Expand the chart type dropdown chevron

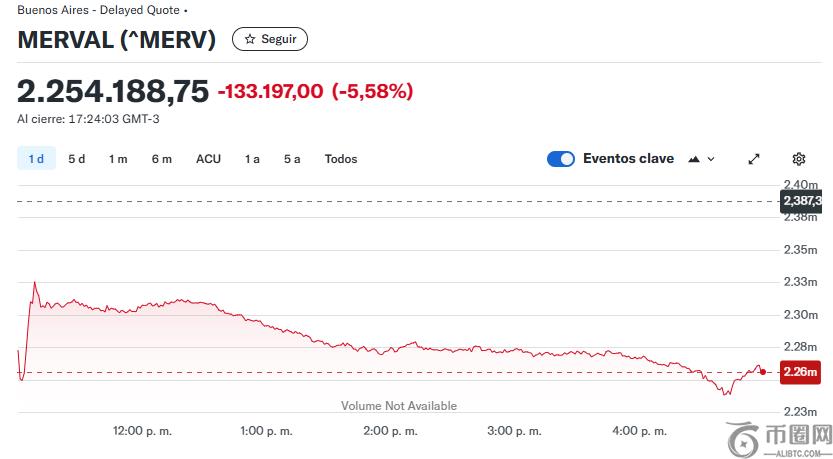[x=711, y=159]
